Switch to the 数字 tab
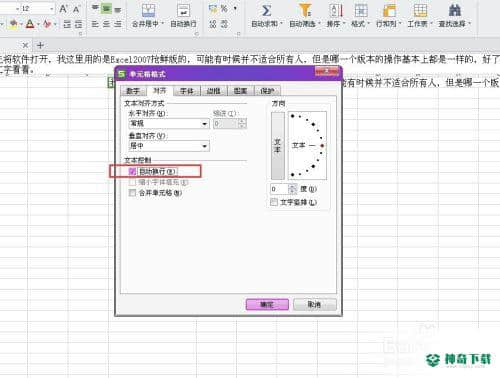500x378 pixels. pos(133,91)
